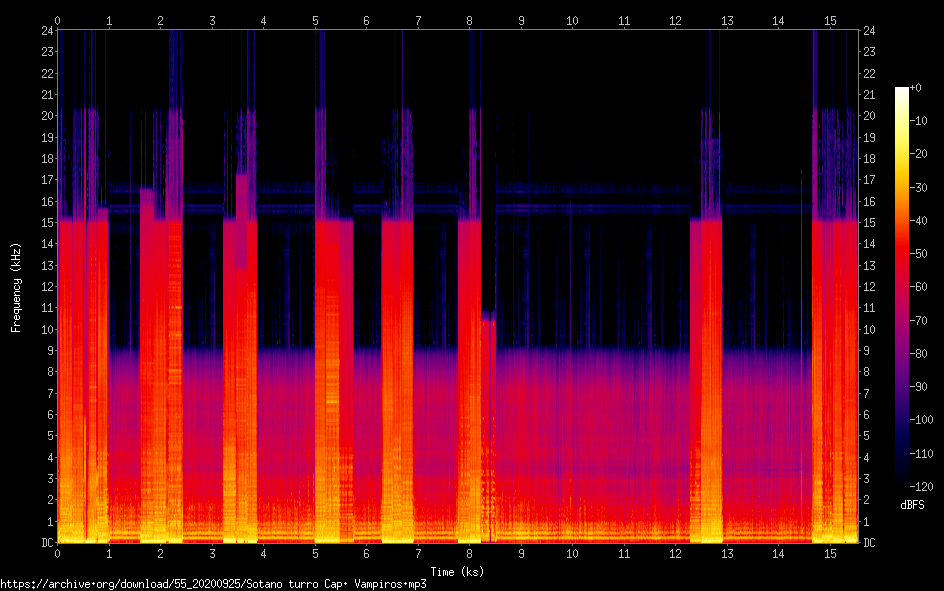Click the "5" tick on the bottom time axis
This screenshot has width=944, height=591.
tap(315, 553)
